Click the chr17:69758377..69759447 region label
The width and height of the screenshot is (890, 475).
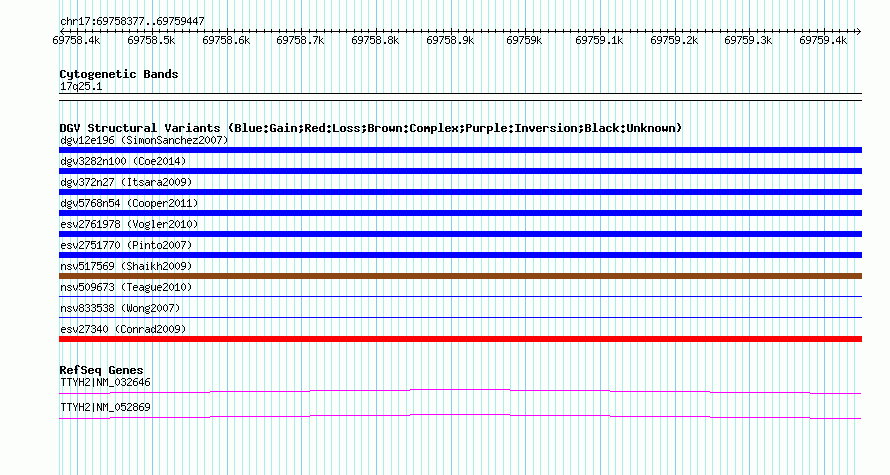[132, 21]
